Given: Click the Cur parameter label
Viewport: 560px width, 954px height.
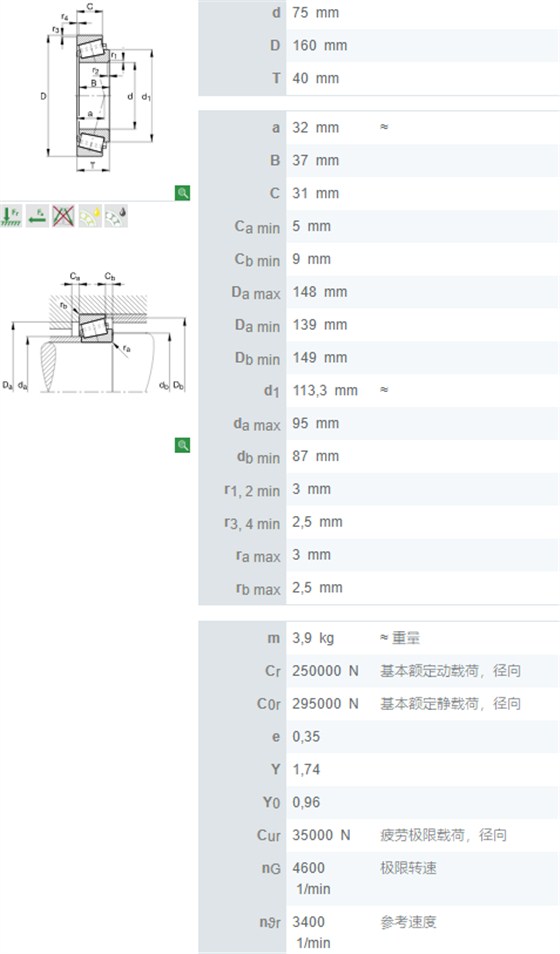Looking at the screenshot, I should click(268, 835).
